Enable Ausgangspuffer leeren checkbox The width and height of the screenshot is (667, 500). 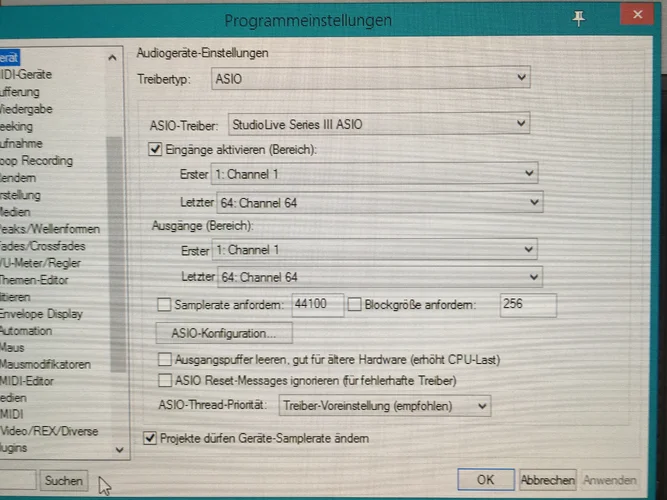point(165,360)
